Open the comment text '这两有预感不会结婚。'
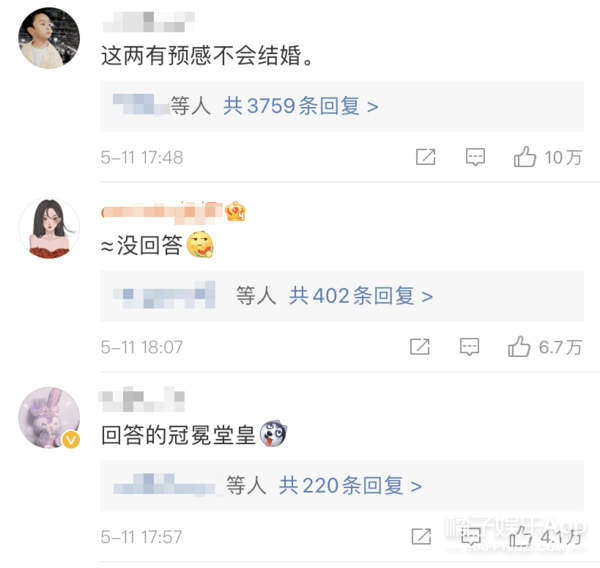This screenshot has height=568, width=600. [x=208, y=55]
